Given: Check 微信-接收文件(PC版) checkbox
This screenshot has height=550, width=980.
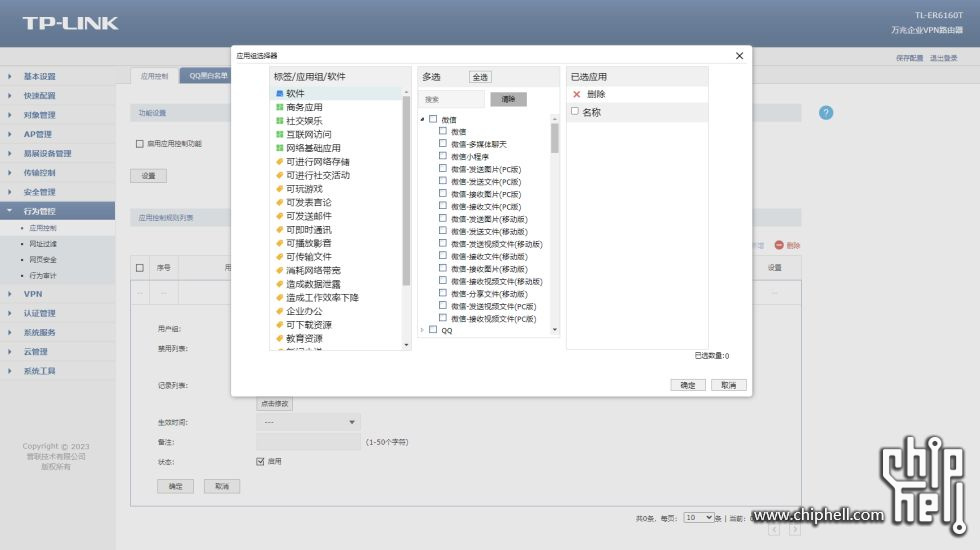Looking at the screenshot, I should click(442, 206).
